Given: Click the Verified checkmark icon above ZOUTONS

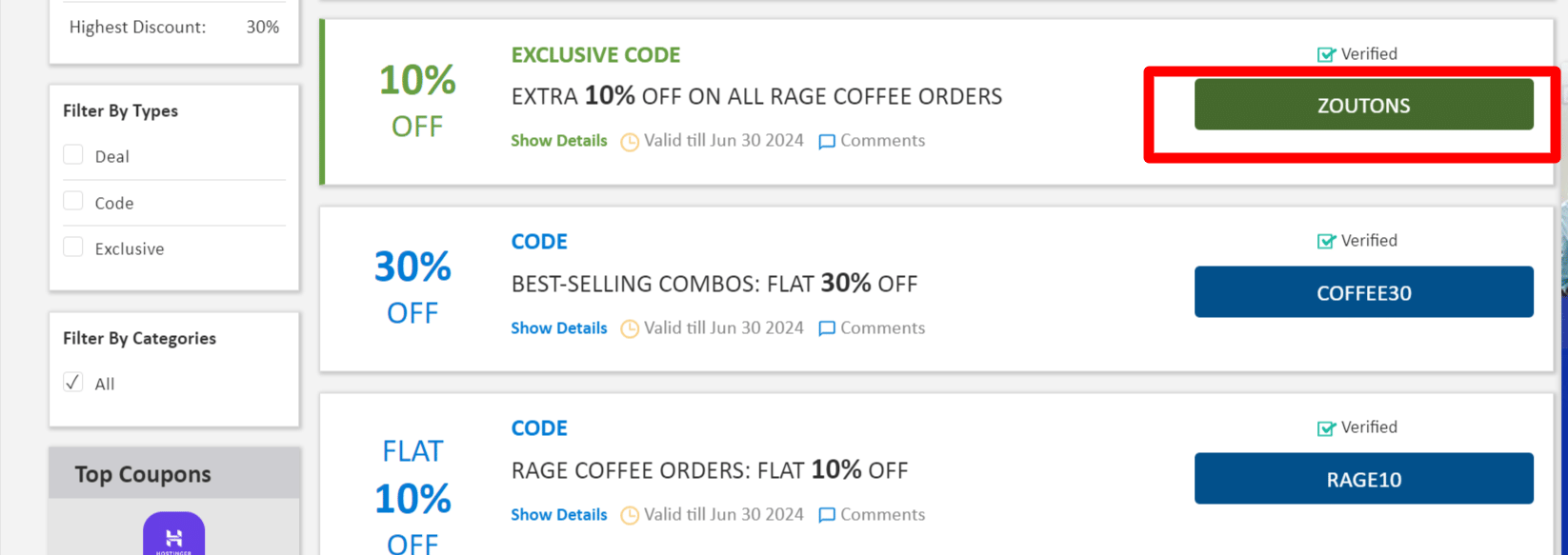Looking at the screenshot, I should click(x=1326, y=54).
